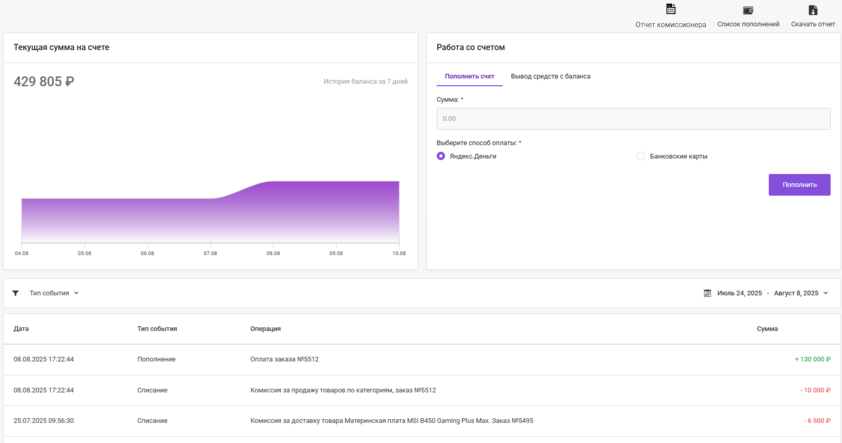Switch to the Пополнить счет tab

(469, 76)
